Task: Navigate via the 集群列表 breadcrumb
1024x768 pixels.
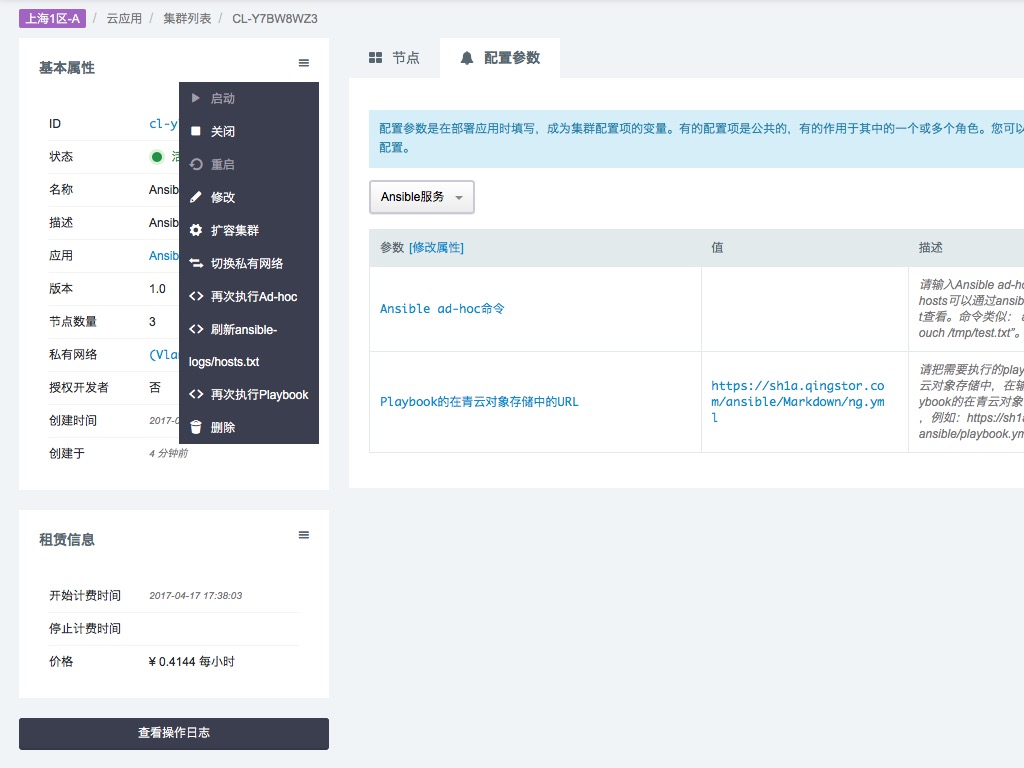Action: [x=186, y=17]
